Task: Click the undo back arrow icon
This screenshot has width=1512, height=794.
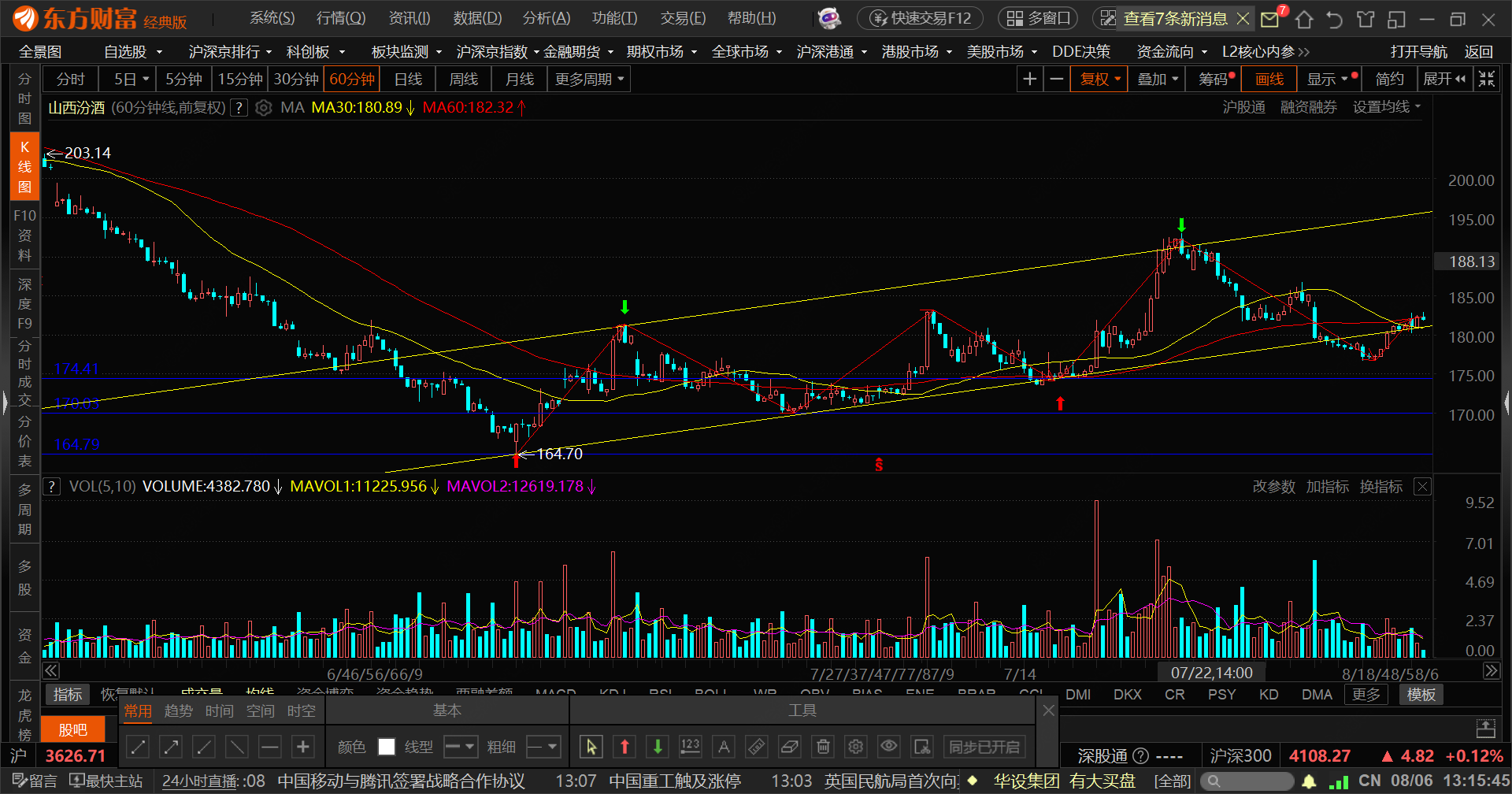Action: (x=1334, y=19)
